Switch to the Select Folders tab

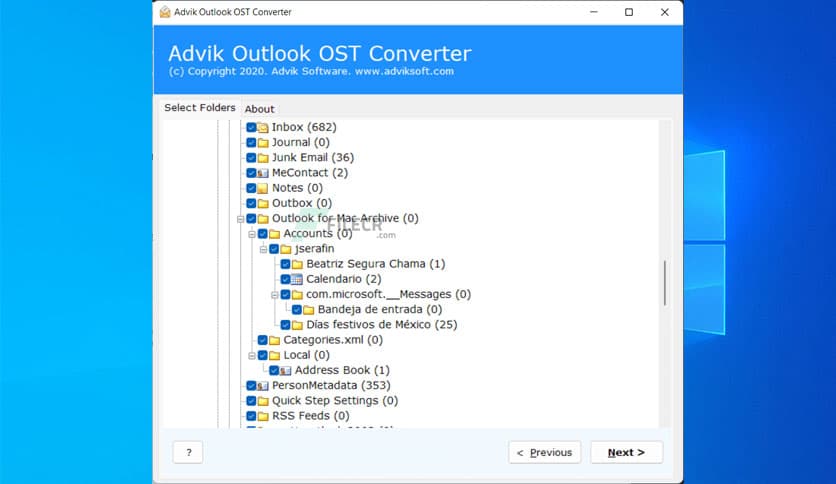(199, 108)
